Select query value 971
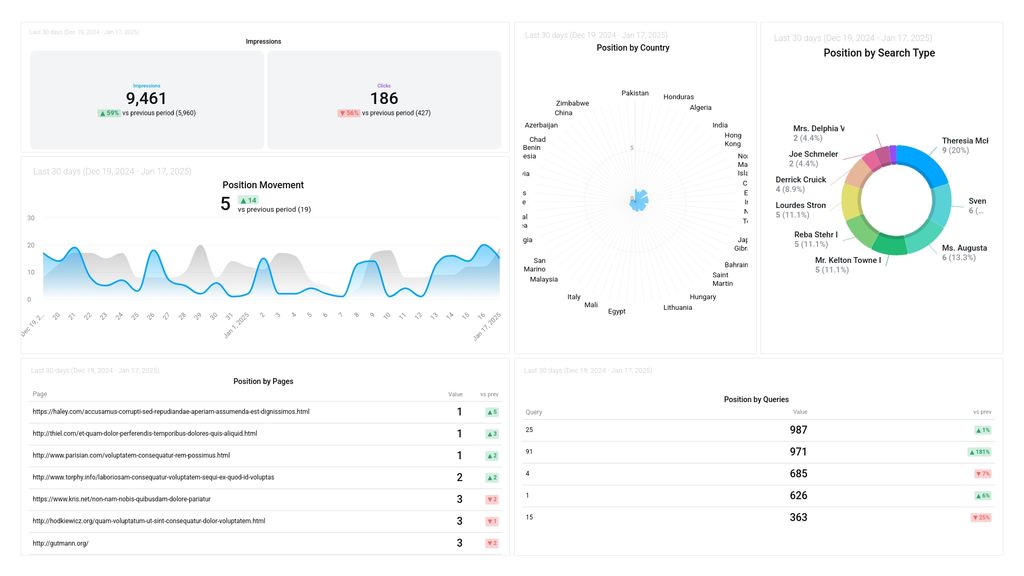The width and height of the screenshot is (1024, 576). point(798,452)
